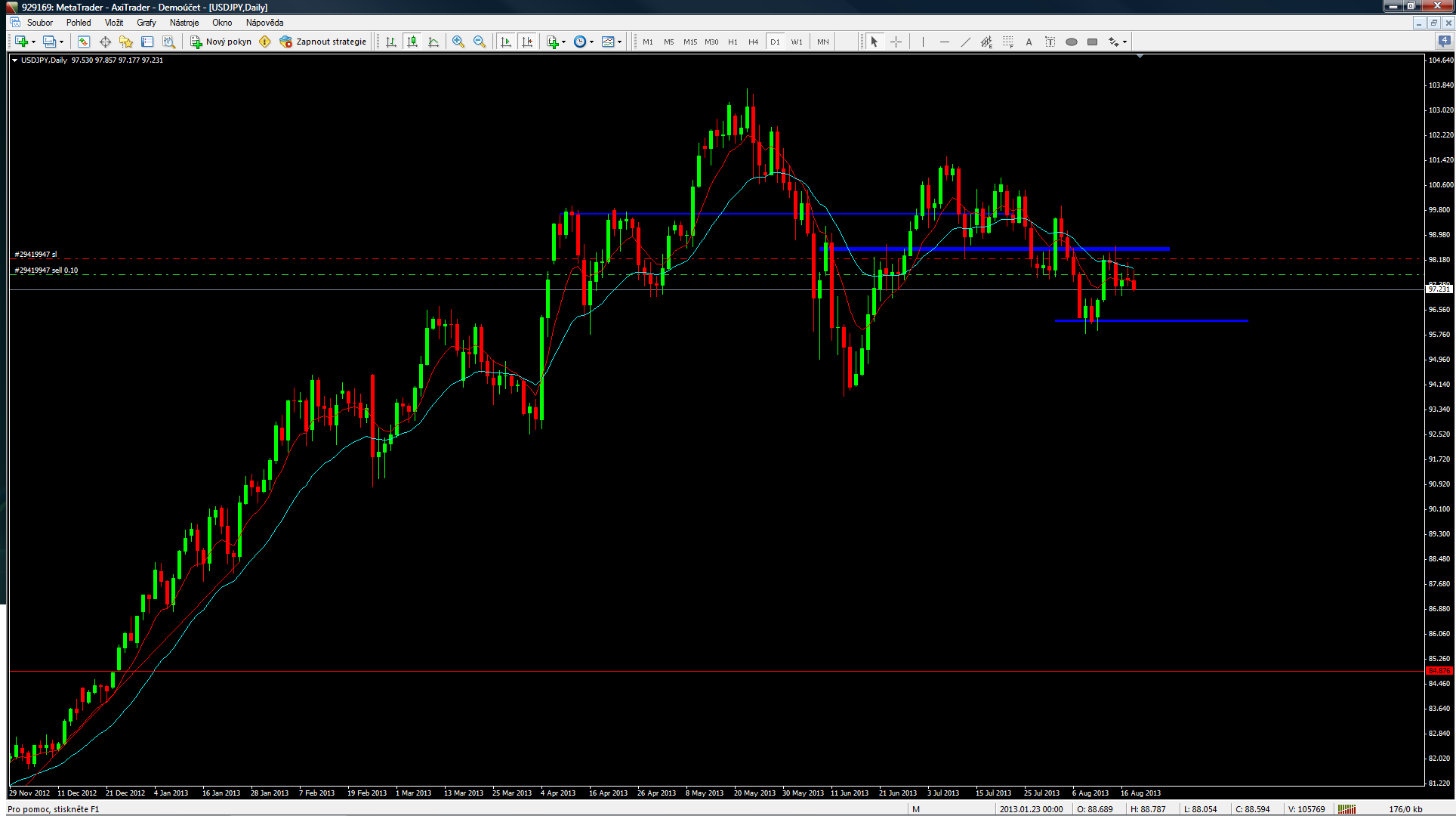Select the H4 timeframe button
Viewport: 1456px width, 816px height.
point(753,42)
